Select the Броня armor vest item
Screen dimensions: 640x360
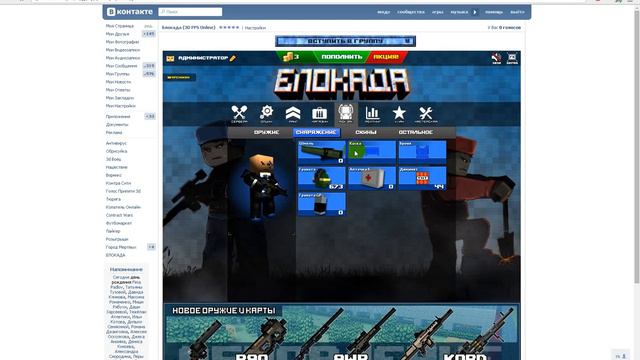click(x=422, y=152)
